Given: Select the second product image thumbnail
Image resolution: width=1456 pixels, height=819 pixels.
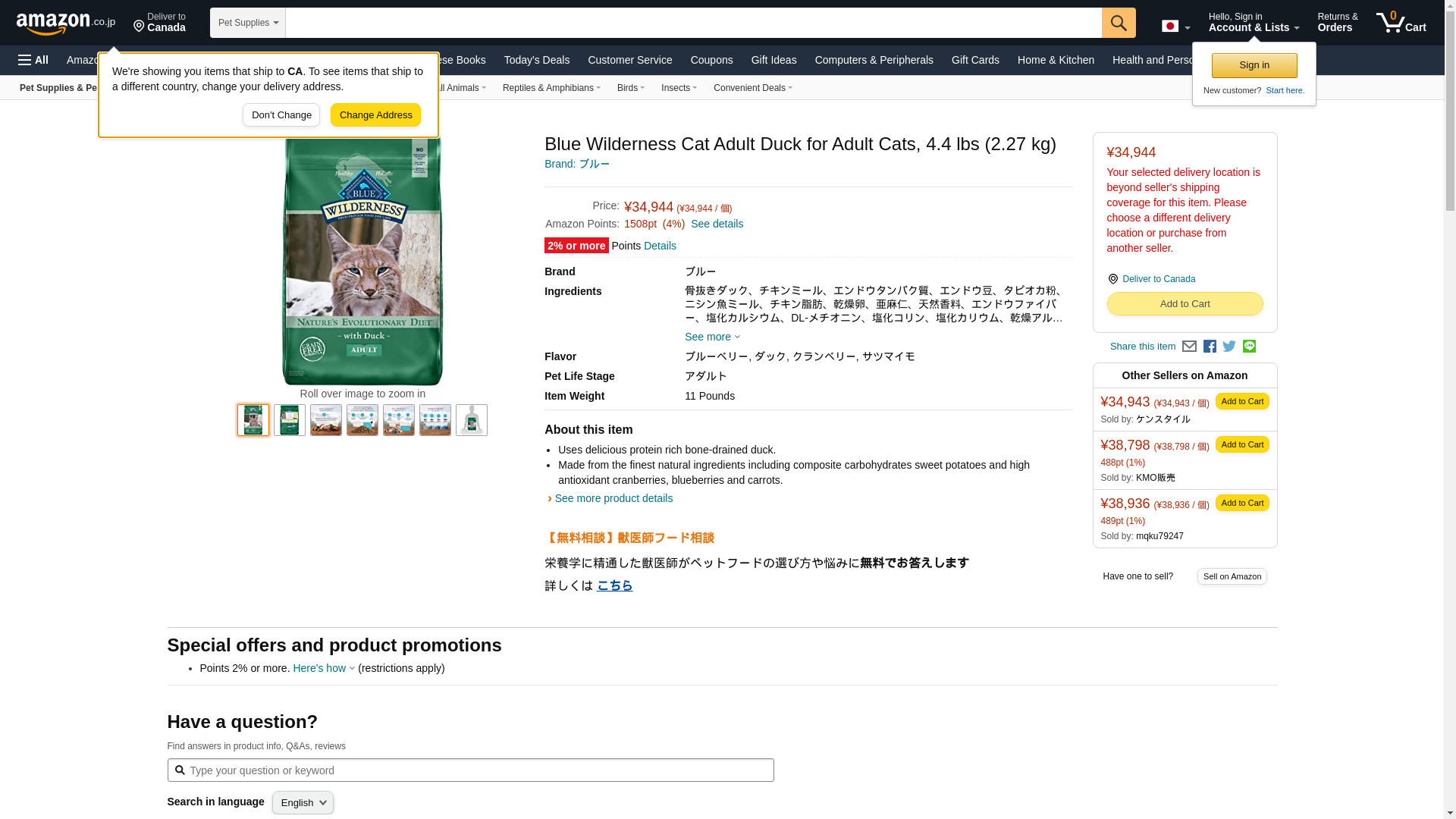Looking at the screenshot, I should click(290, 420).
